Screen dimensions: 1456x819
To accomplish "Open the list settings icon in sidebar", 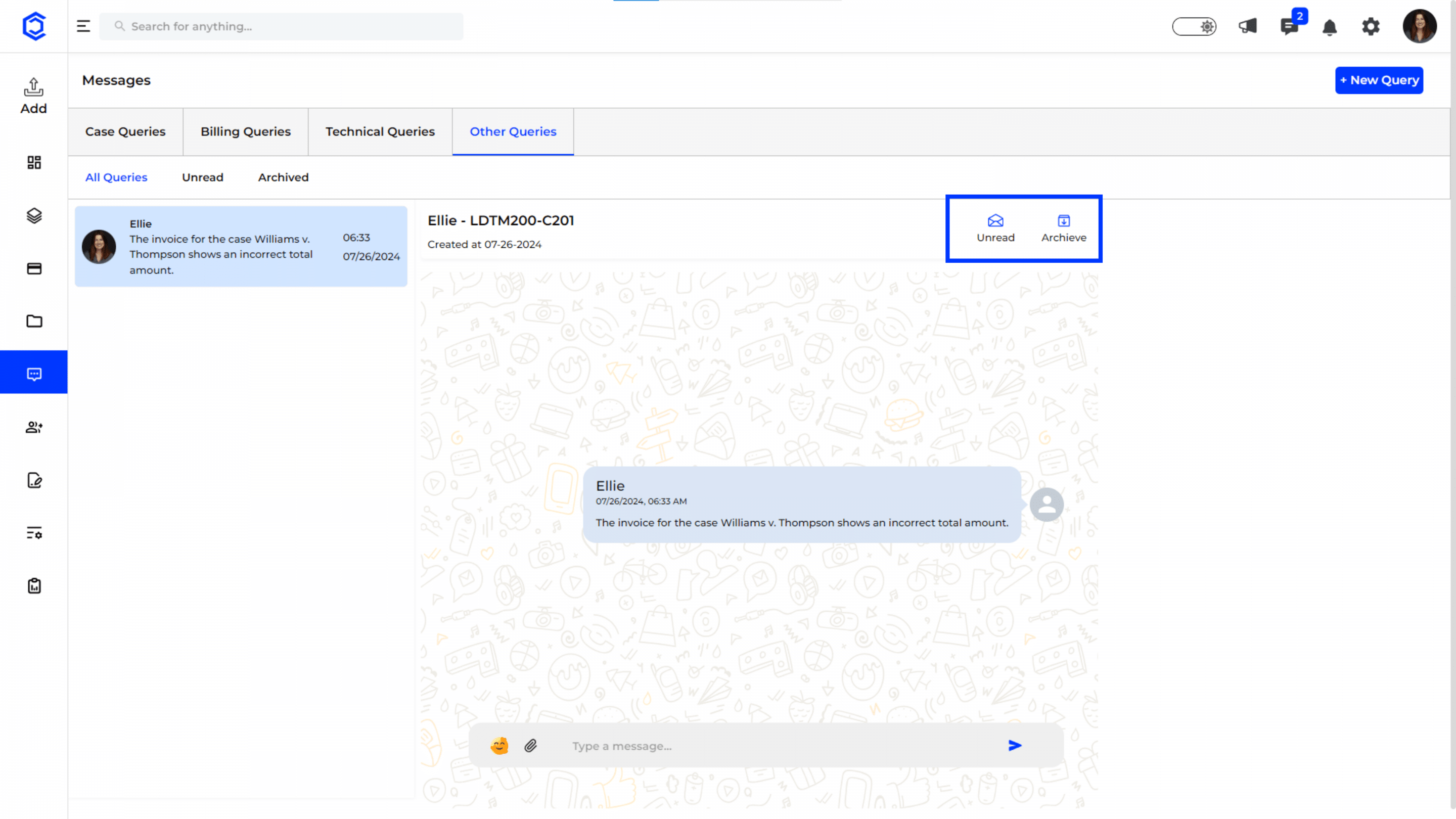I will click(34, 533).
